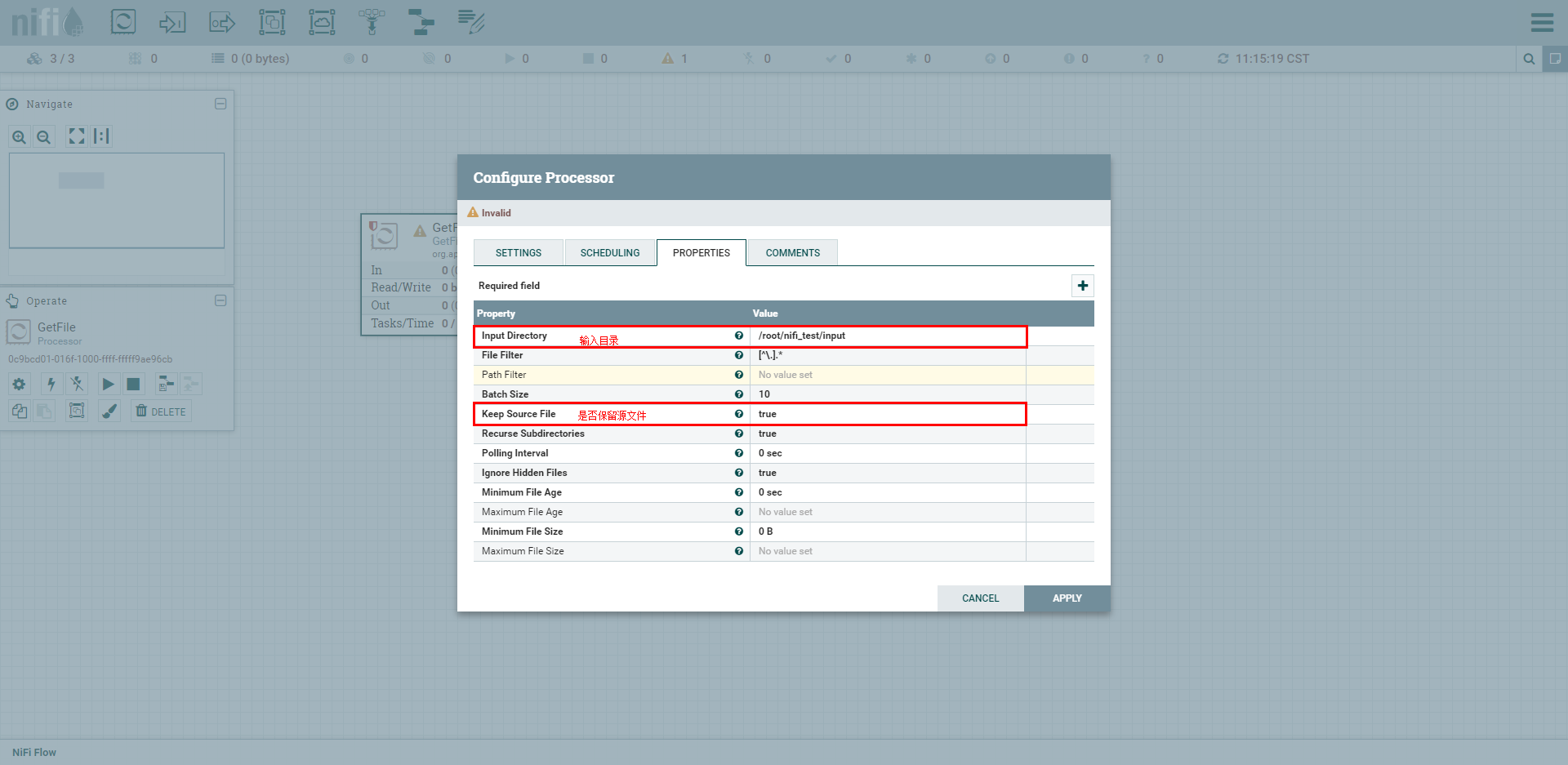
Task: Click the Invalid warning status text
Action: pyautogui.click(x=496, y=213)
